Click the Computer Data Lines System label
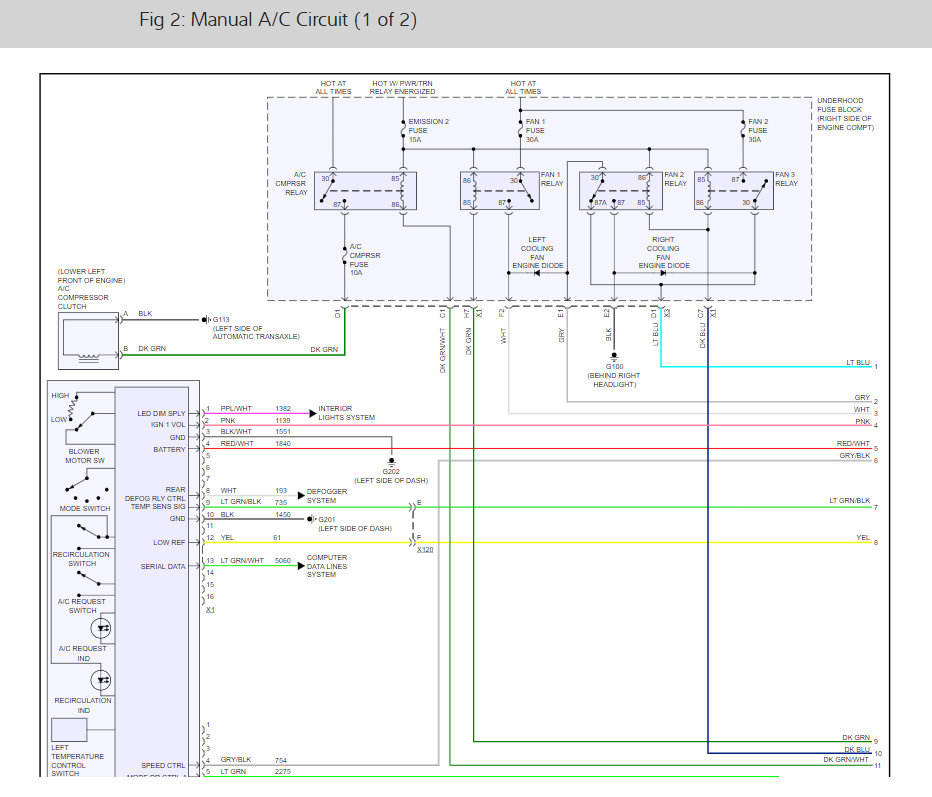Viewport: 932px width, 797px height. [328, 566]
